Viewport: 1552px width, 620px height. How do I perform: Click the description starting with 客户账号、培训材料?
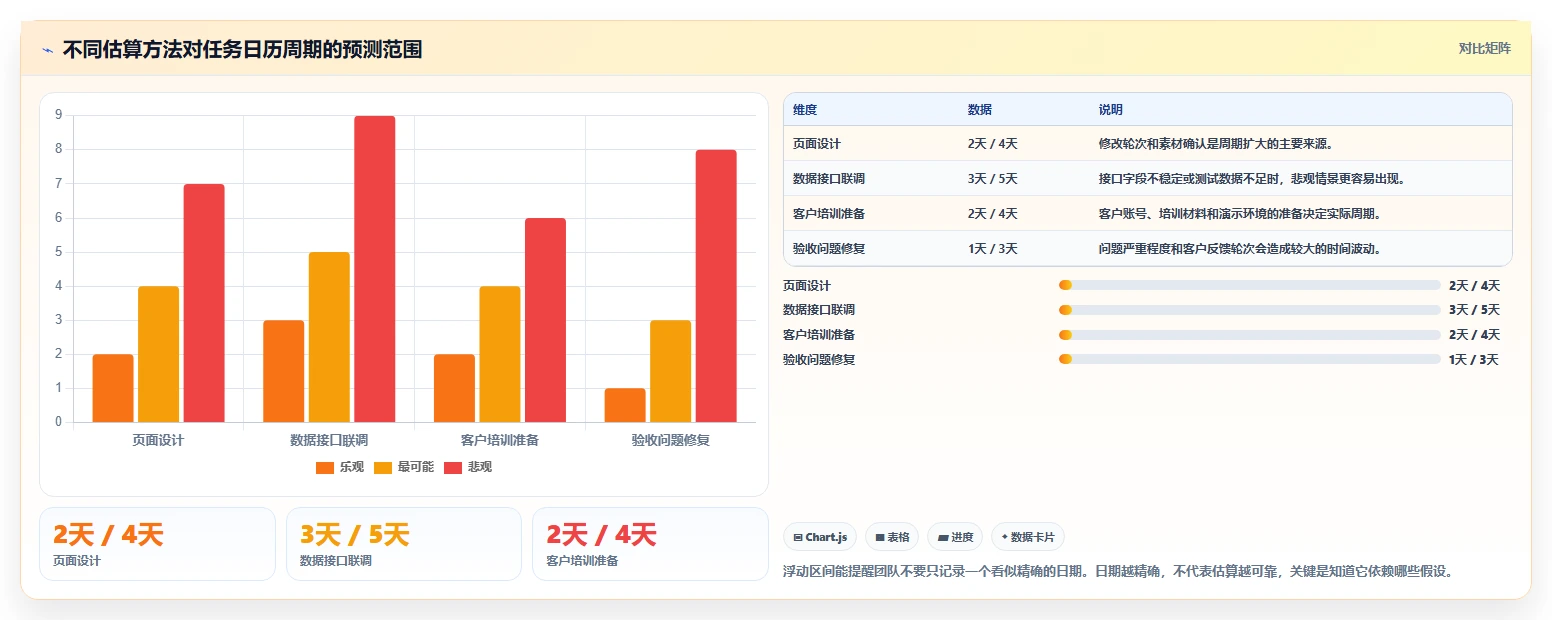[1240, 214]
